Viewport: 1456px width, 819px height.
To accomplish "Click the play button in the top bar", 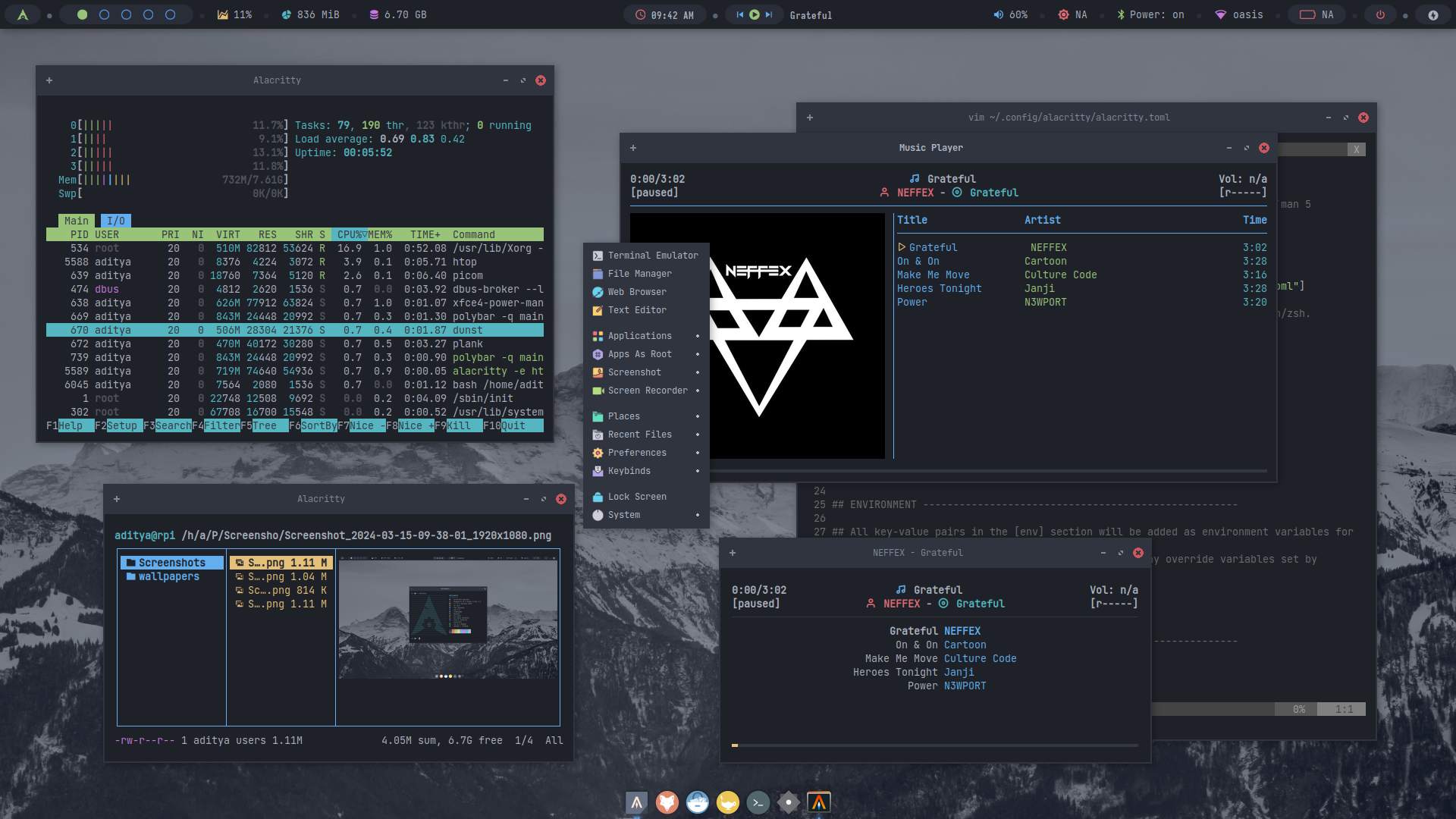I will tap(754, 14).
